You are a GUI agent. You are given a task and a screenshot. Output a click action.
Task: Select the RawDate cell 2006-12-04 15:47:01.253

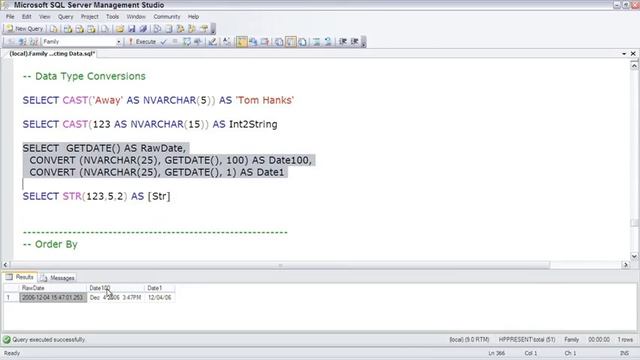[53, 298]
